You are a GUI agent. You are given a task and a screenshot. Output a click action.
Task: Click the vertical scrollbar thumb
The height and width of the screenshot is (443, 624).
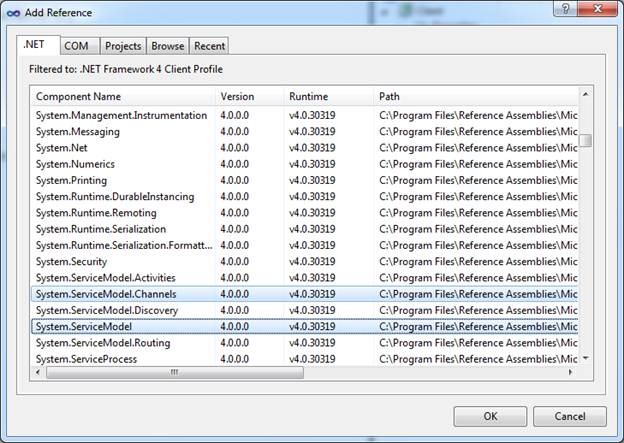(x=585, y=141)
